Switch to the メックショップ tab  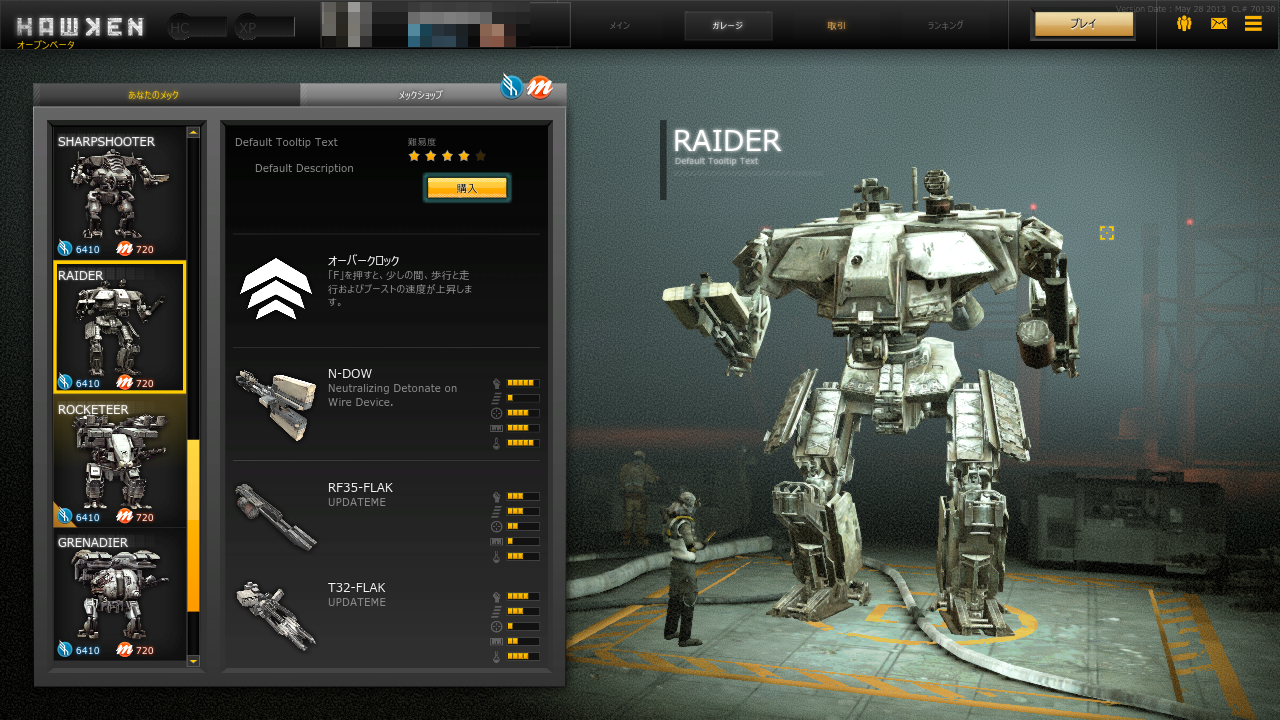(420, 95)
